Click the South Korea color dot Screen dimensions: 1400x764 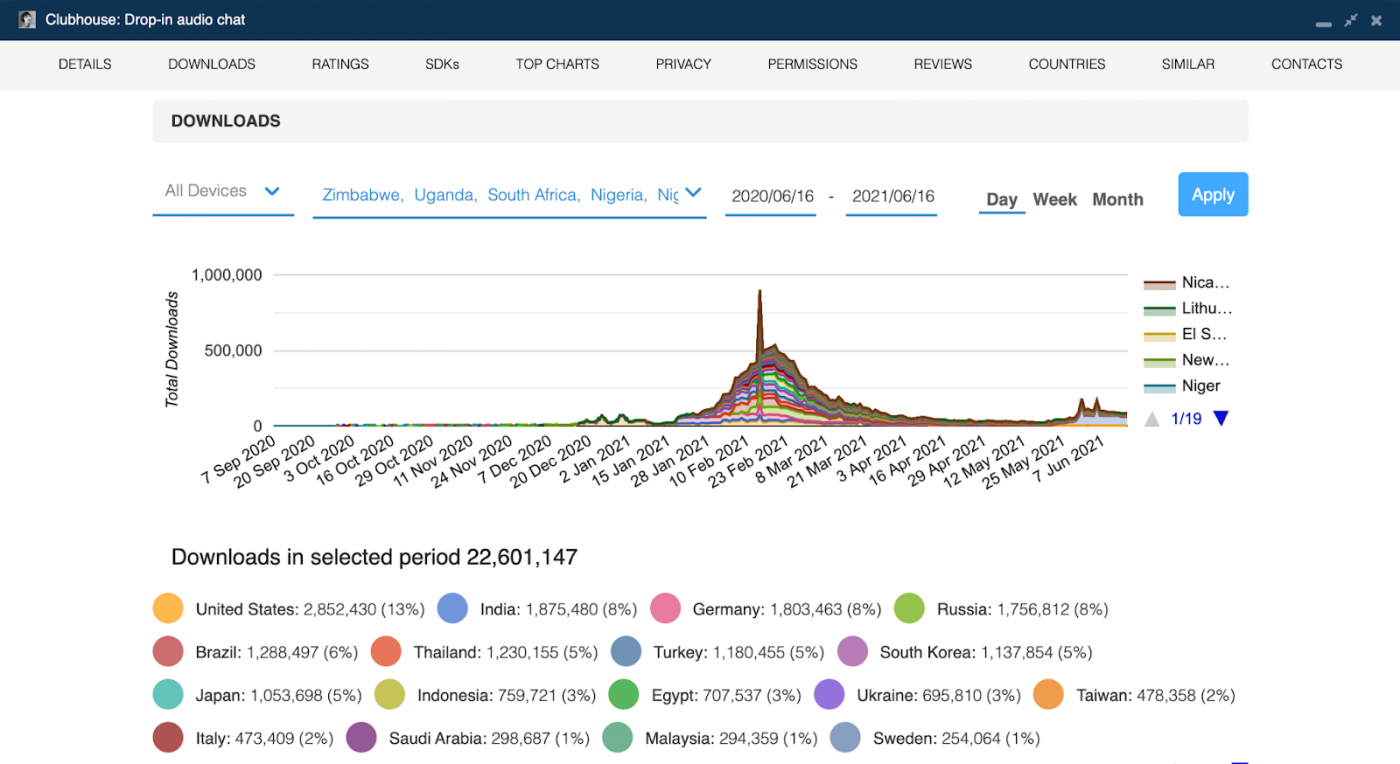[852, 652]
